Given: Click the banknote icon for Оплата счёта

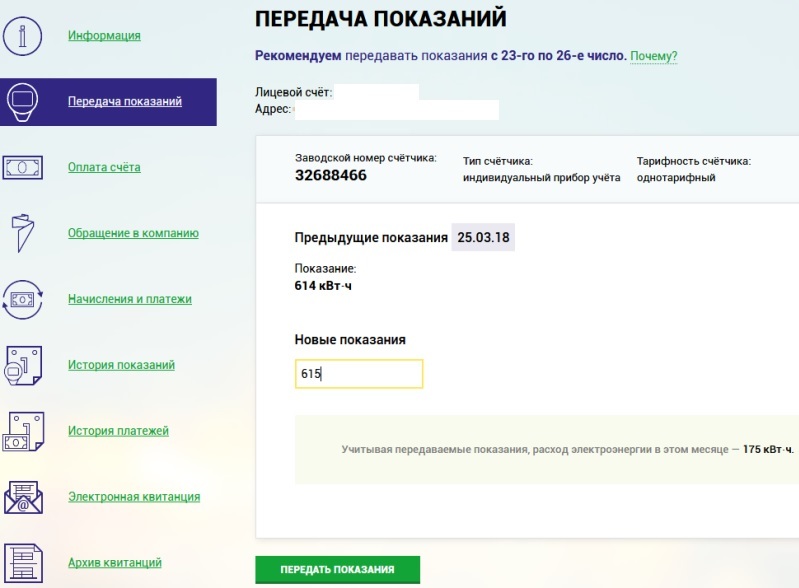Looking at the screenshot, I should [x=24, y=167].
